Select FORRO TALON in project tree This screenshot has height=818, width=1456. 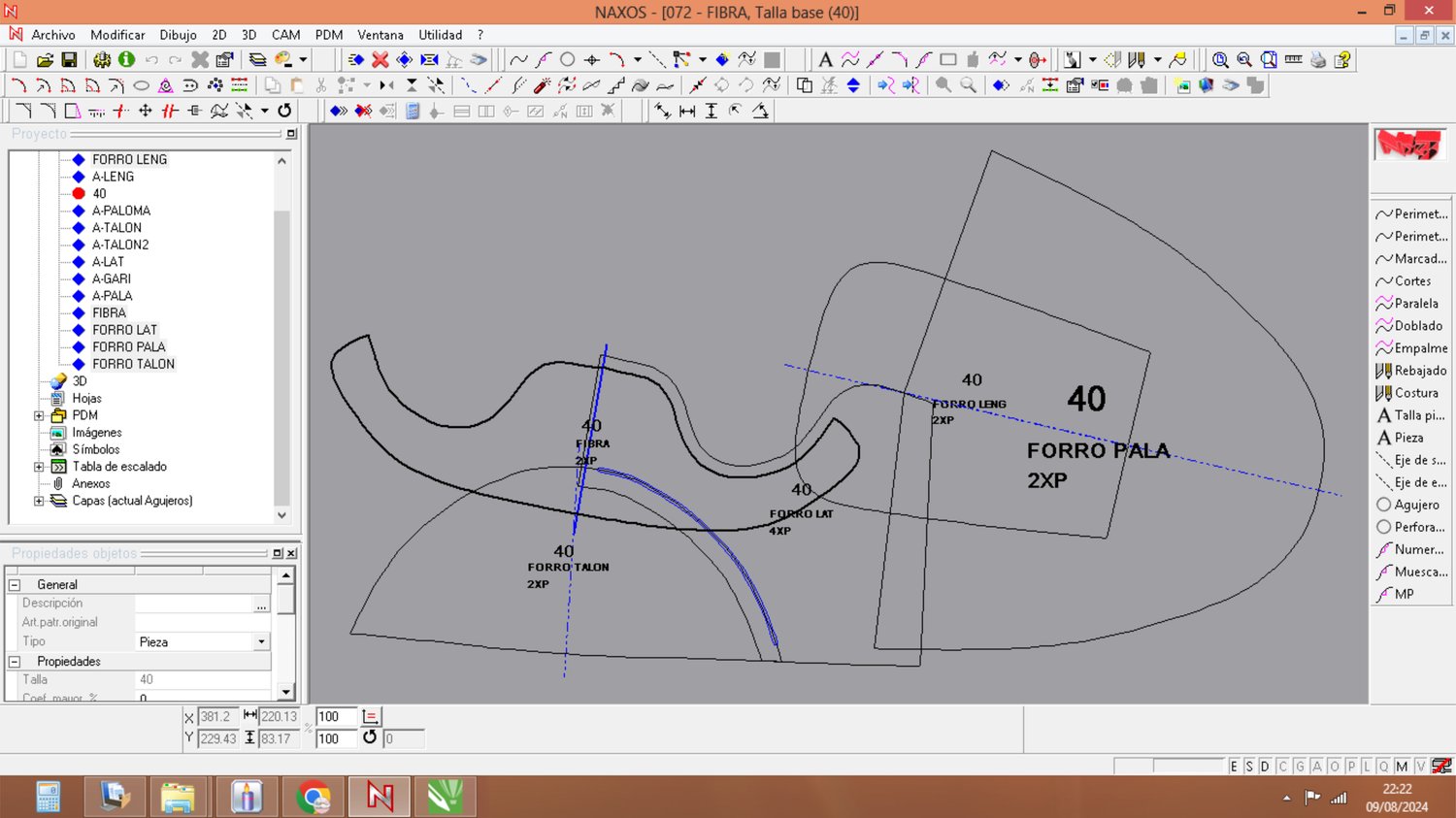tap(133, 364)
